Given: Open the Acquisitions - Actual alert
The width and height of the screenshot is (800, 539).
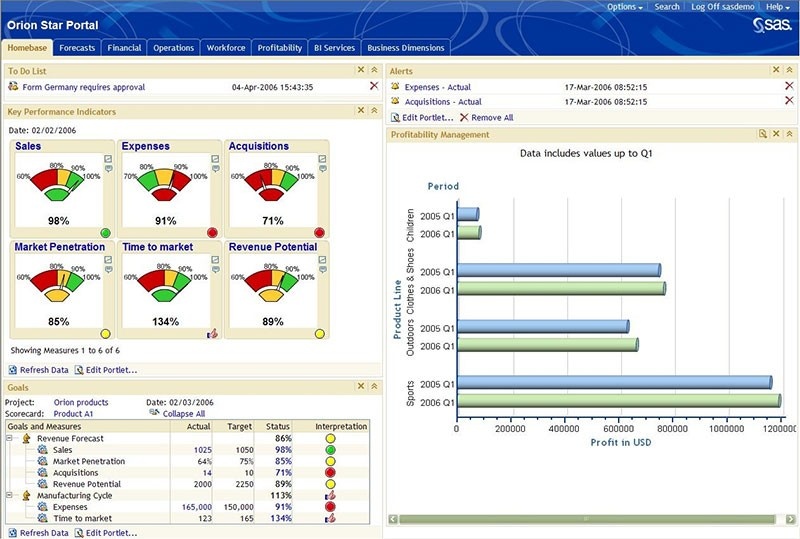Looking at the screenshot, I should click(443, 102).
